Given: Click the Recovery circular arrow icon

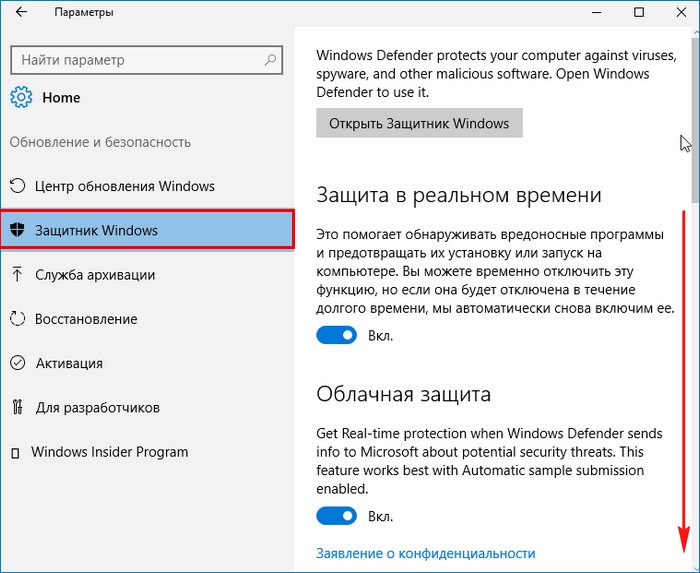Looking at the screenshot, I should click(x=17, y=319).
